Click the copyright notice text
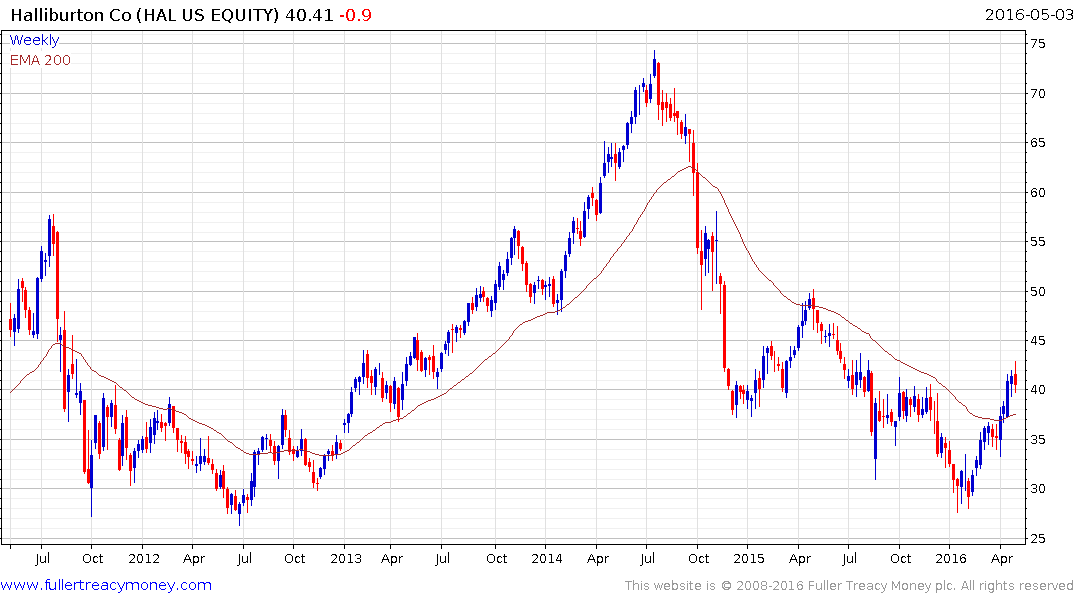 coord(849,586)
